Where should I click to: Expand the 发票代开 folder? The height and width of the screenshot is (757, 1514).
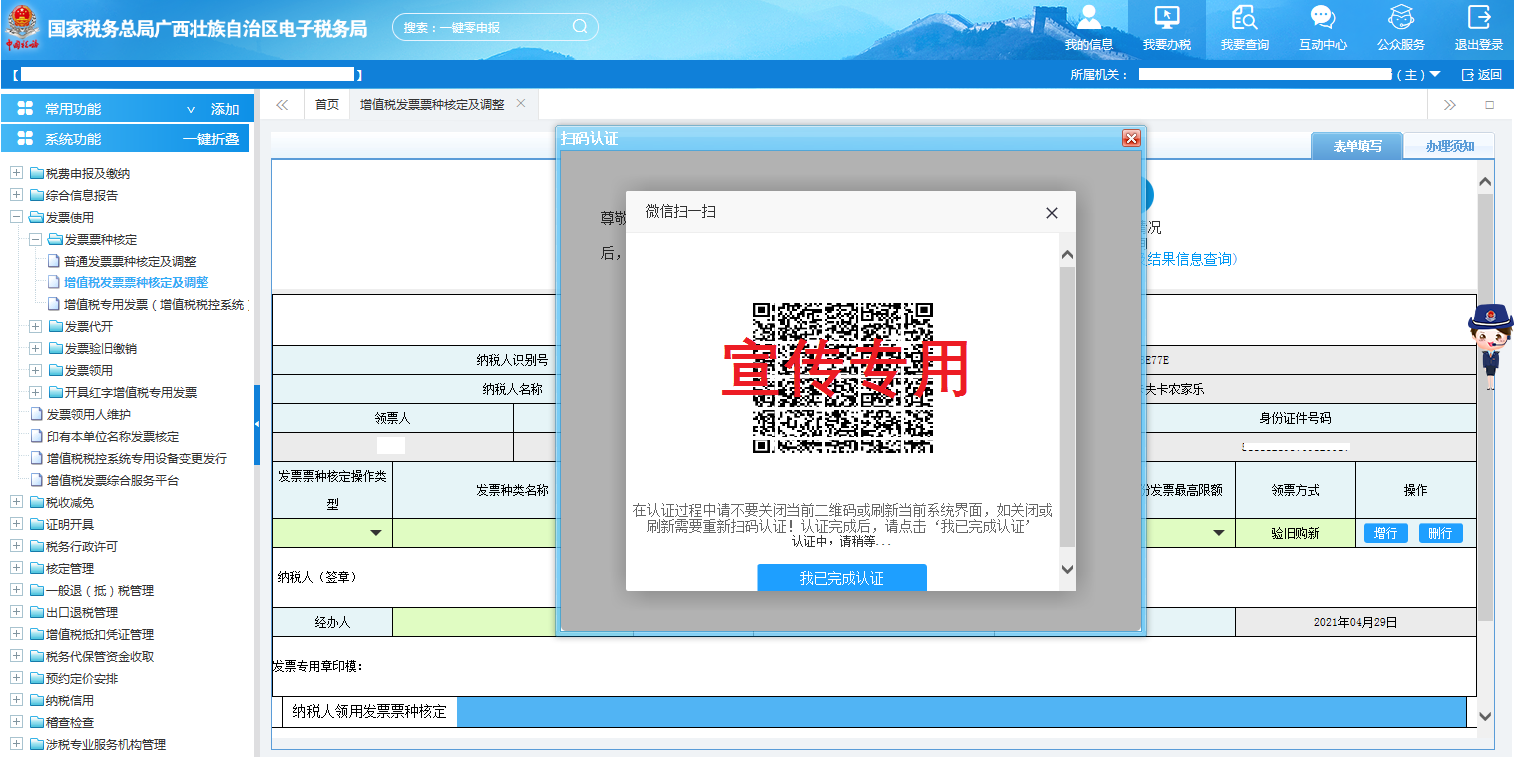35,326
